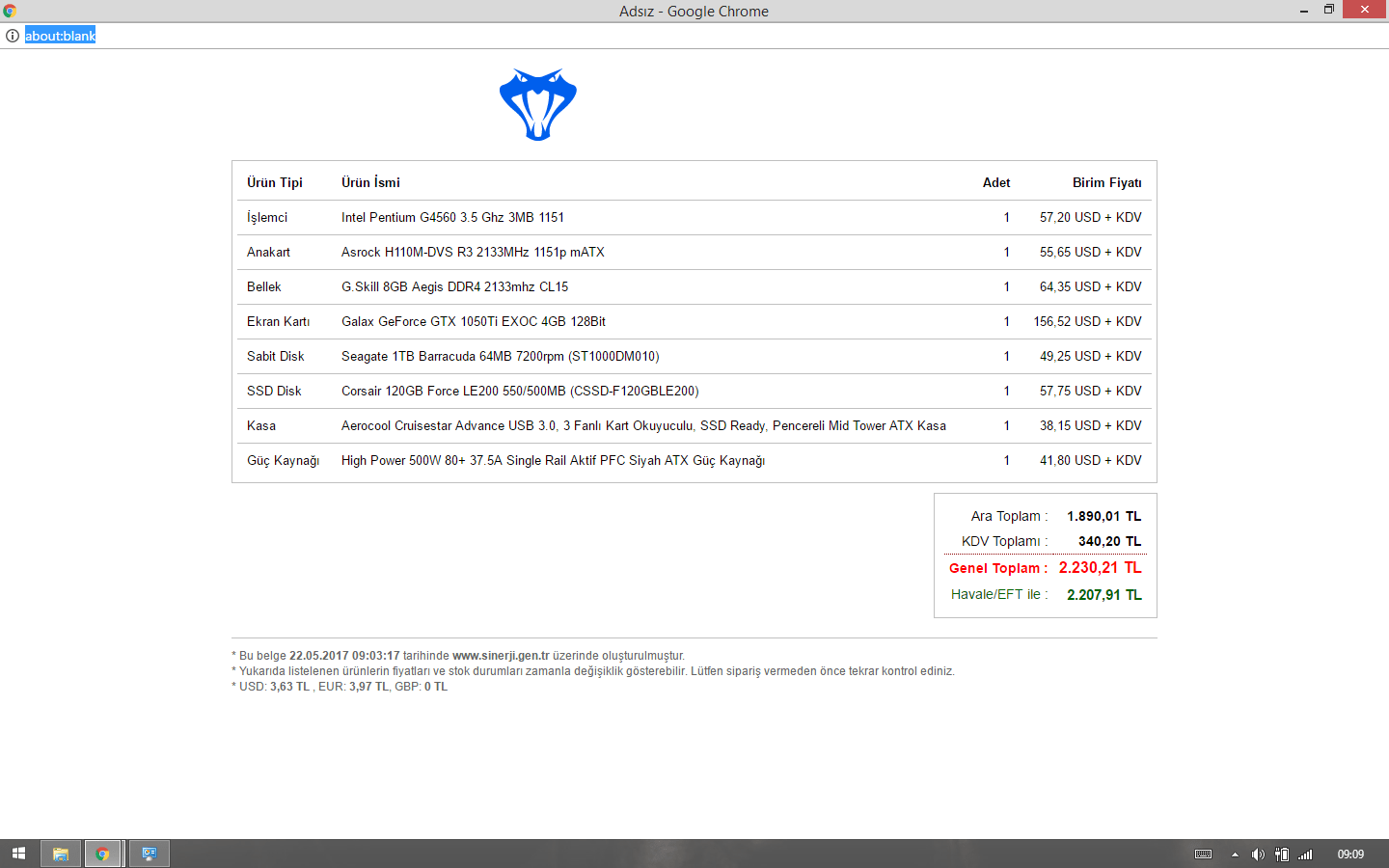Open the volume speaker control
1389x868 pixels.
(x=1258, y=854)
